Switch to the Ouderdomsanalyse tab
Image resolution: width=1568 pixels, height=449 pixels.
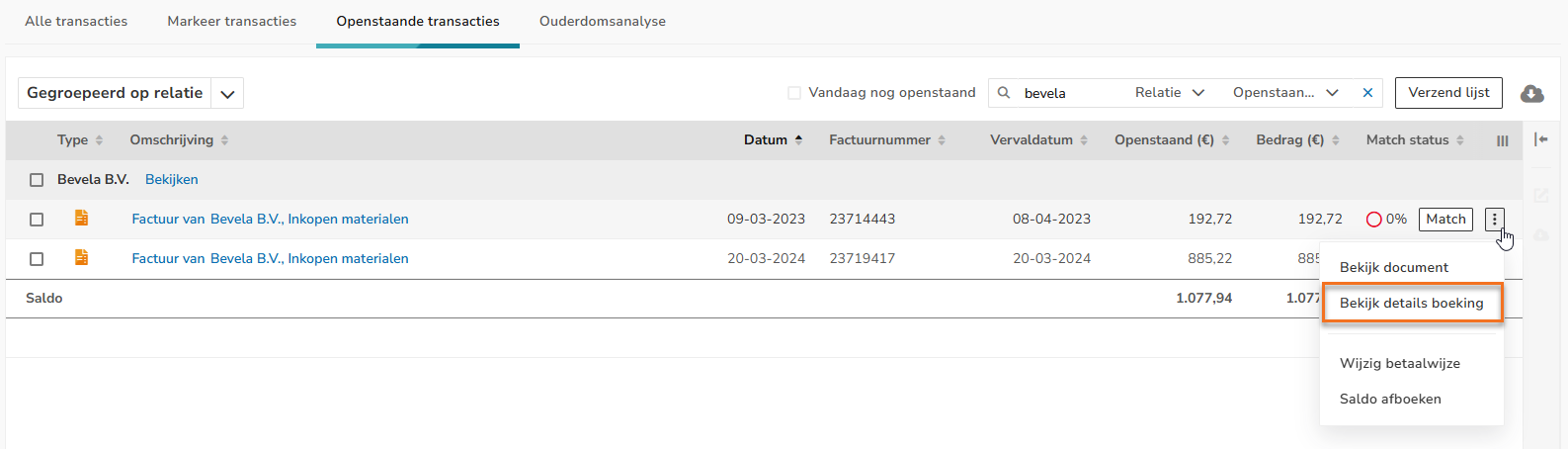(x=602, y=21)
